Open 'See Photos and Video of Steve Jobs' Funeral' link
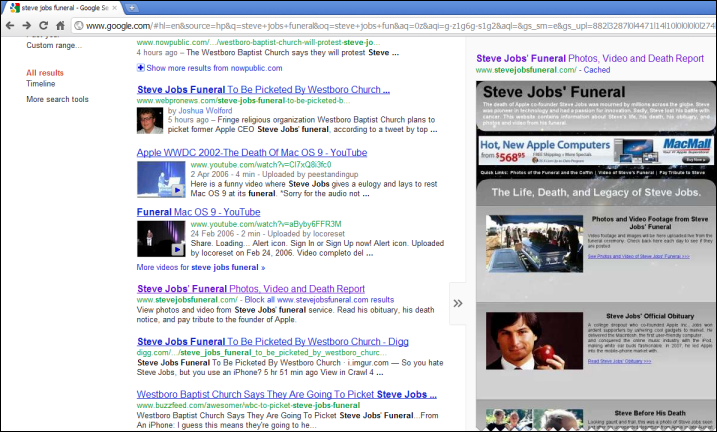Screen dimensions: 717x432 pyautogui.click(x=638, y=256)
